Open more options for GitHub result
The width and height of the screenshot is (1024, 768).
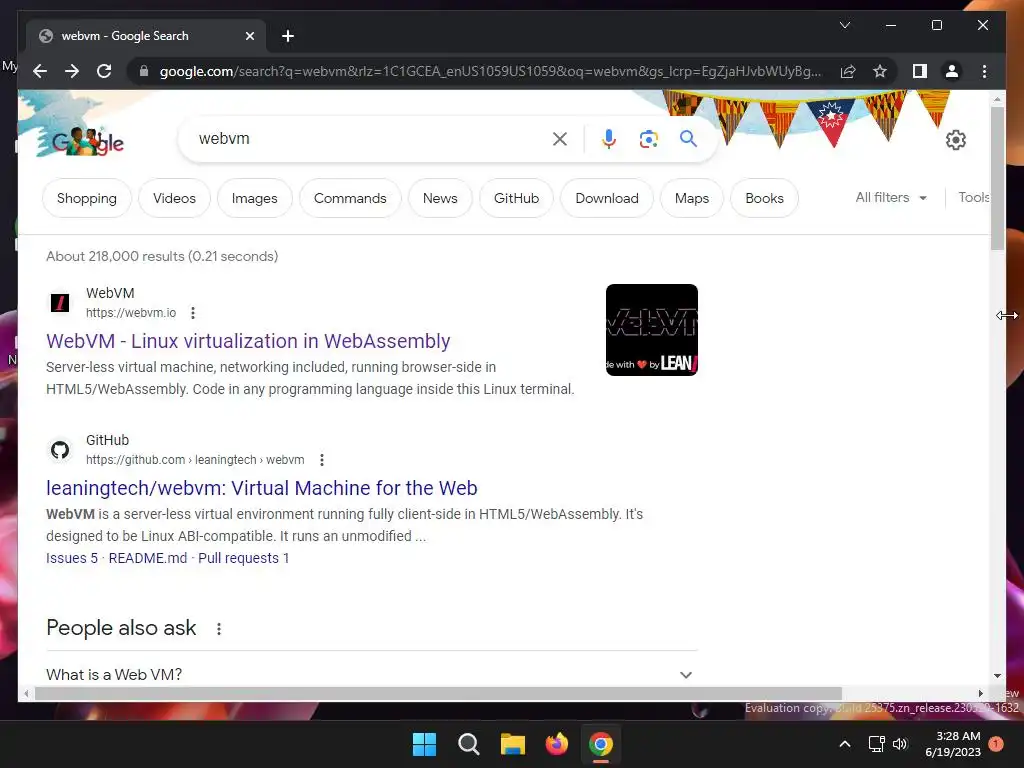click(x=322, y=460)
